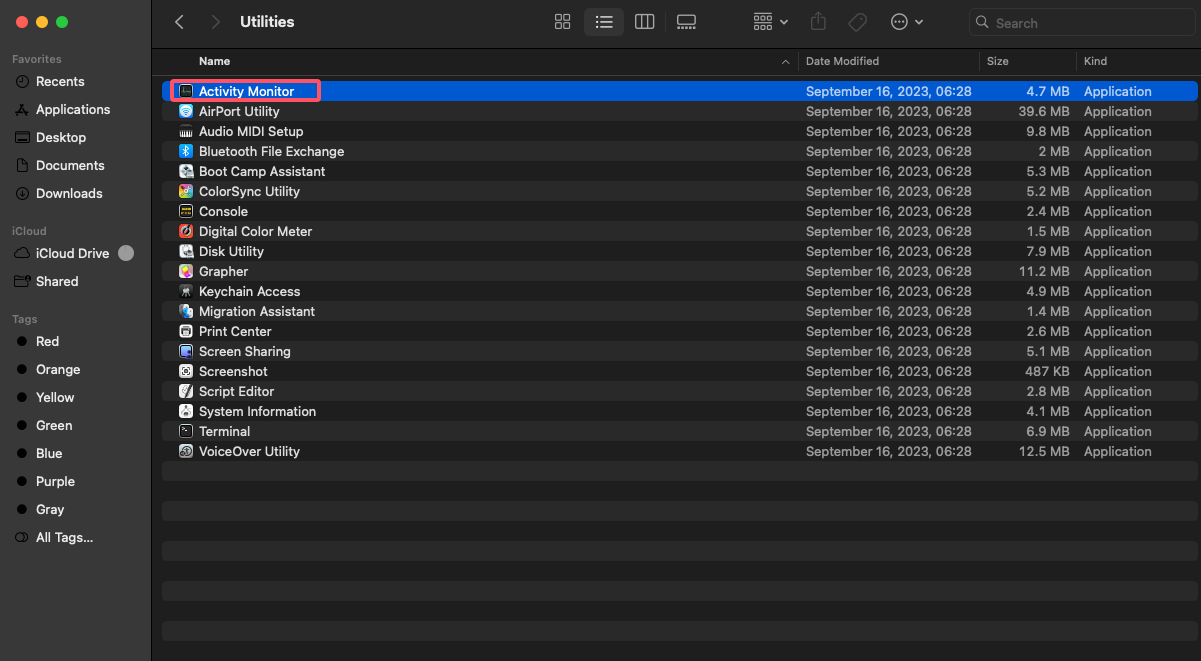Click the Grapher app icon

point(186,271)
